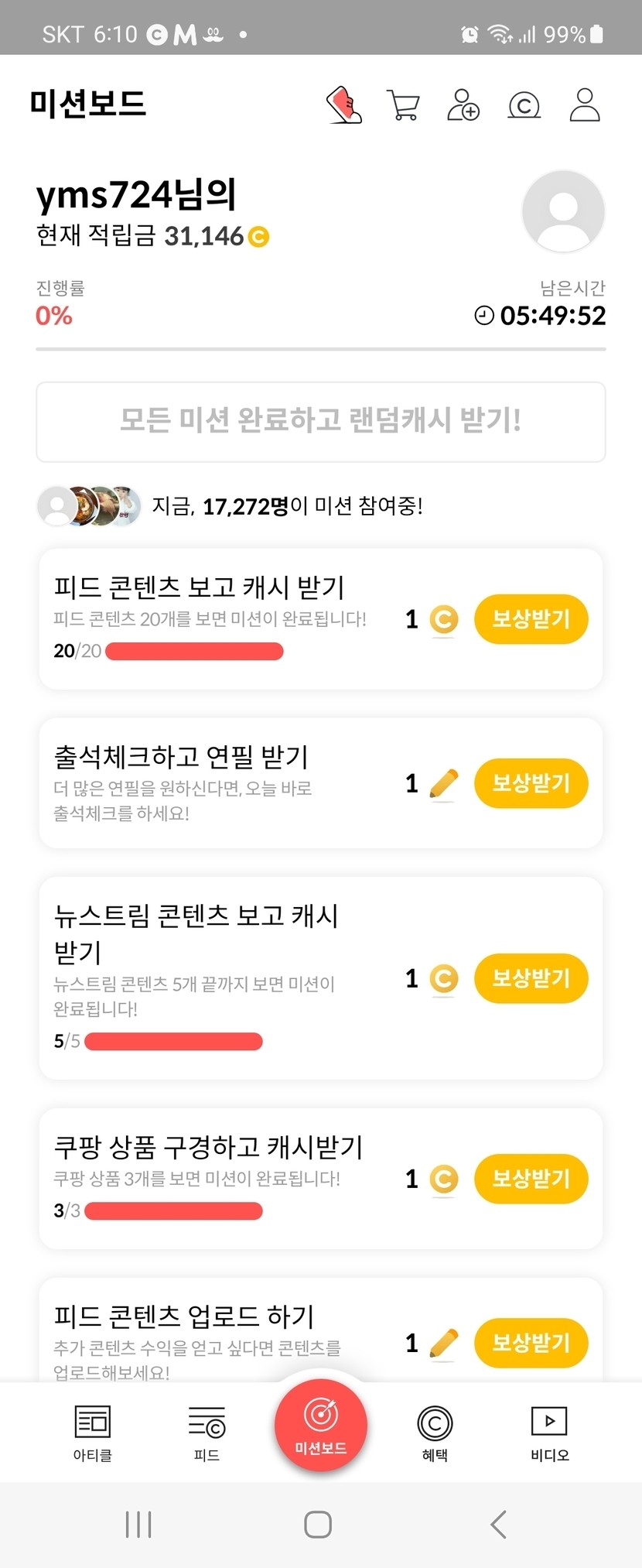
Task: Claim reward for 피드 콘텐츠 보고 캐시 받기
Action: pyautogui.click(x=531, y=619)
